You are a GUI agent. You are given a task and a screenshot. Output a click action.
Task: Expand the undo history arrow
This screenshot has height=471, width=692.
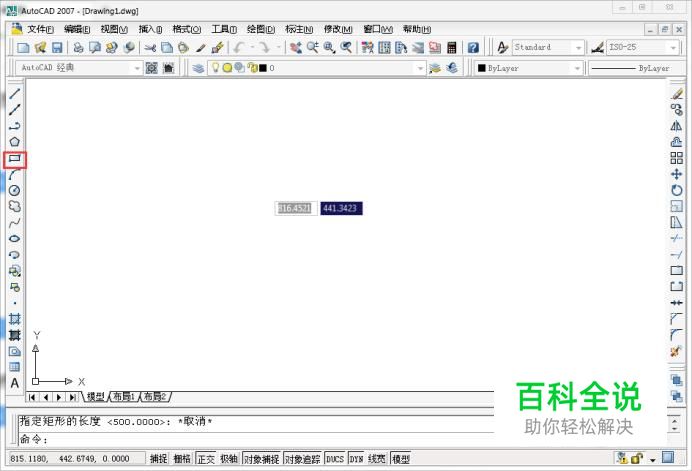(x=253, y=47)
